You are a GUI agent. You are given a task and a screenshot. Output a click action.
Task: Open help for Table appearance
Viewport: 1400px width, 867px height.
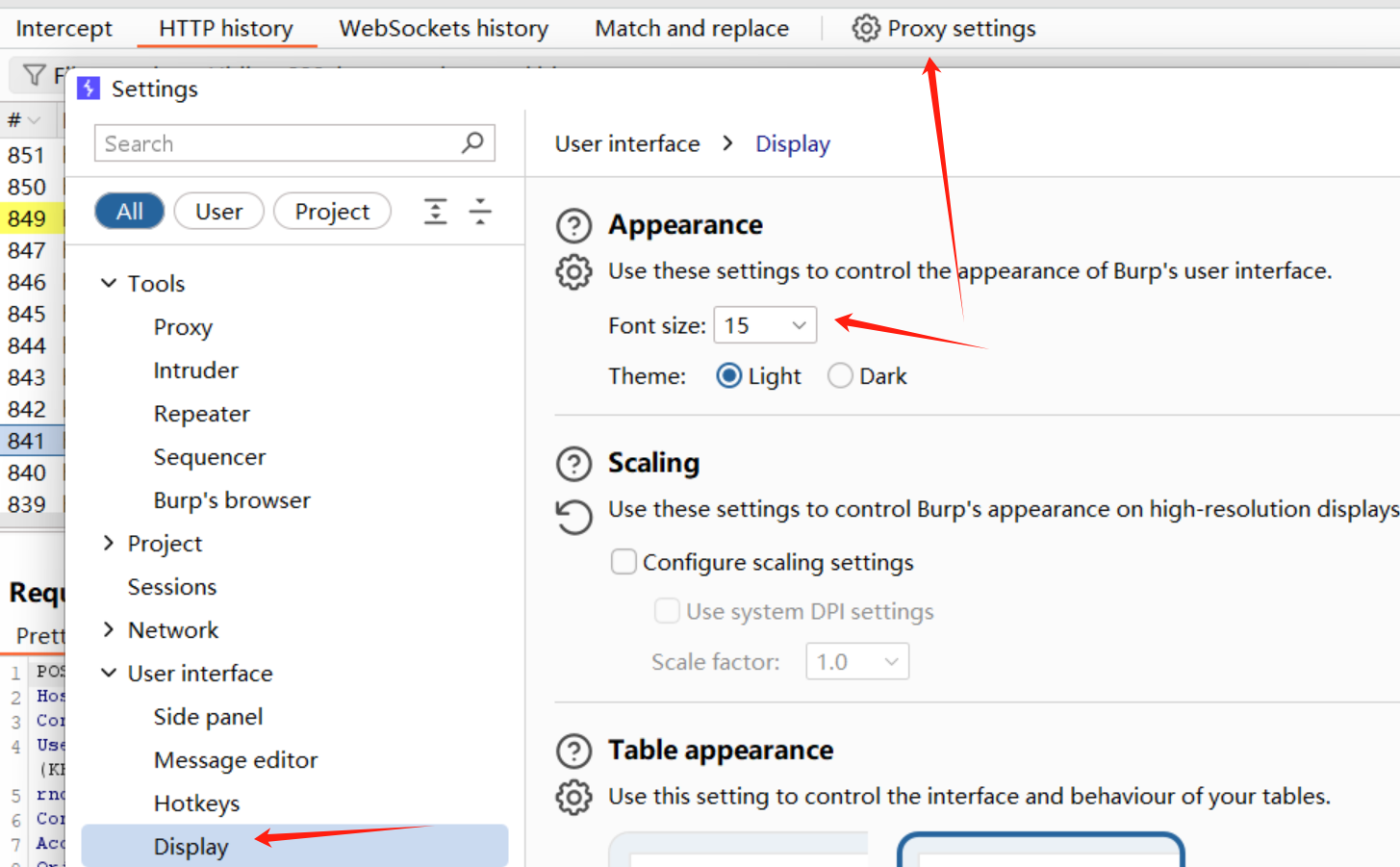pos(574,751)
